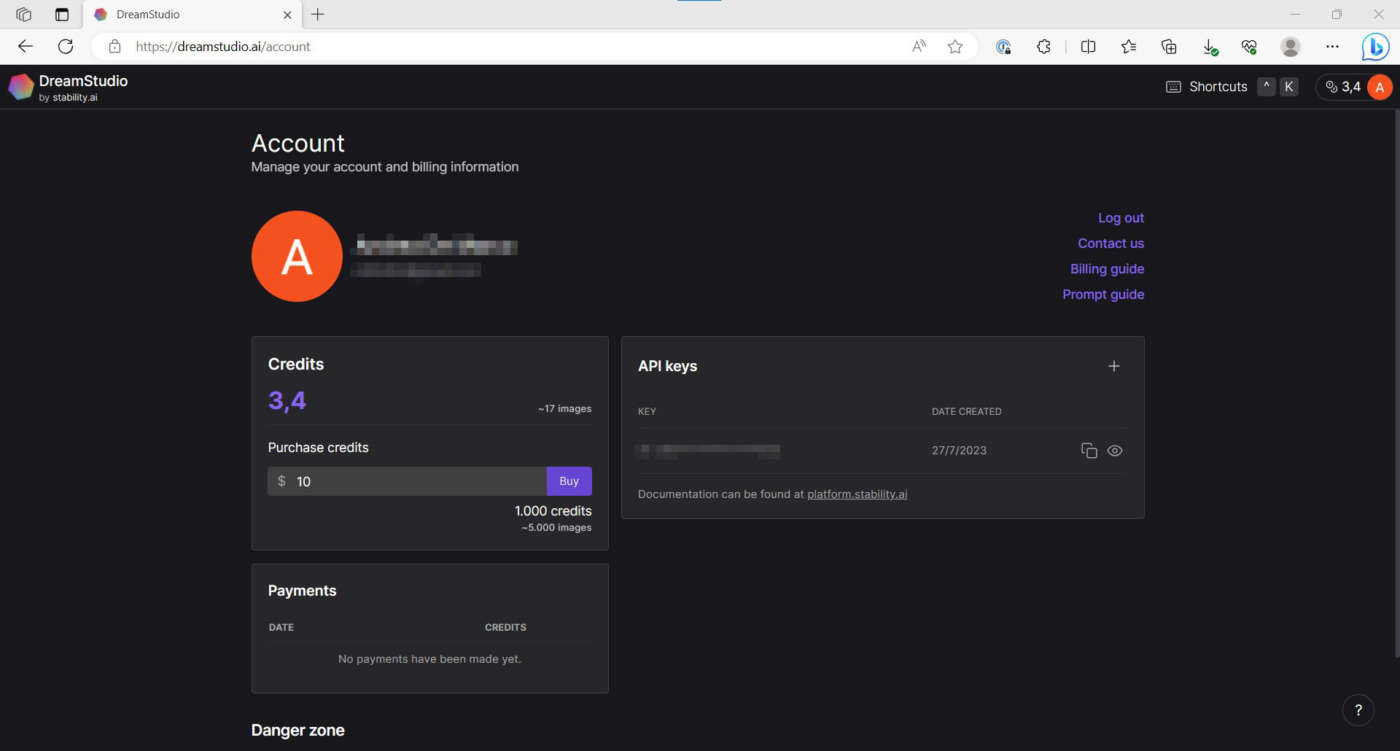Open browser extensions puzzle icon
1400x751 pixels.
coord(1044,46)
